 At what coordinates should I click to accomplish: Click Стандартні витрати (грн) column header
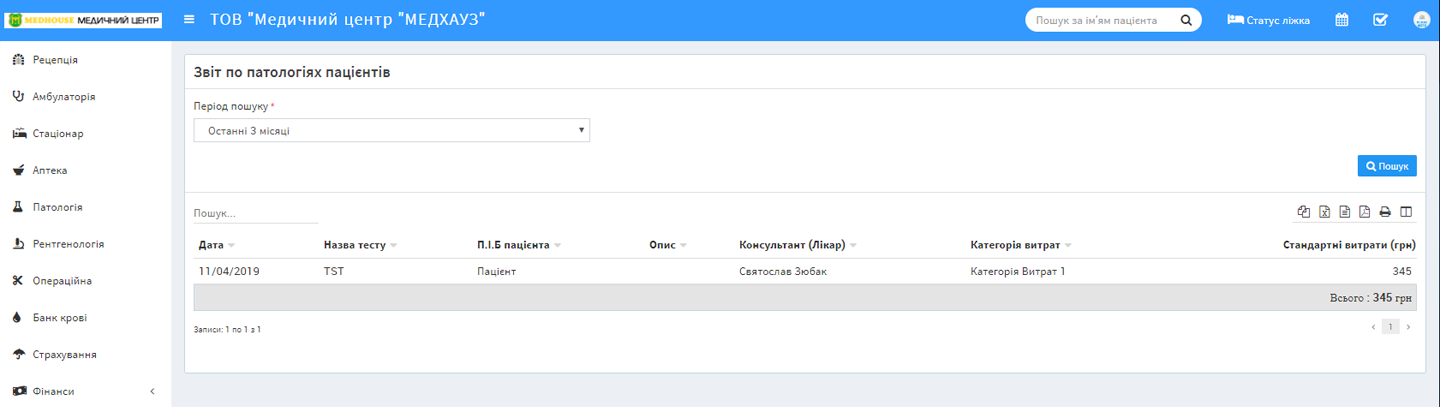click(x=1349, y=245)
